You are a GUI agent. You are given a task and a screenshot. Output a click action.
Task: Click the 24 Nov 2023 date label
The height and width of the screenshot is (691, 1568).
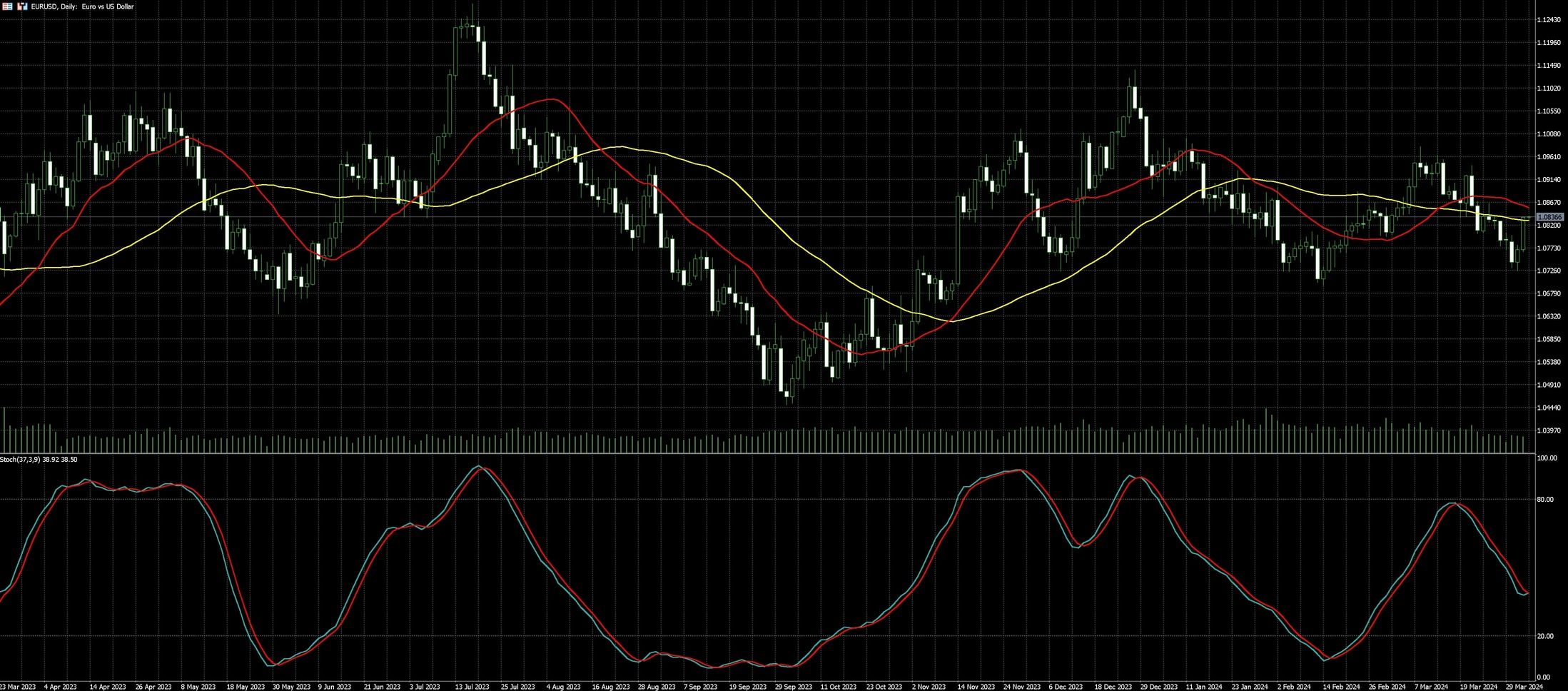1022,687
